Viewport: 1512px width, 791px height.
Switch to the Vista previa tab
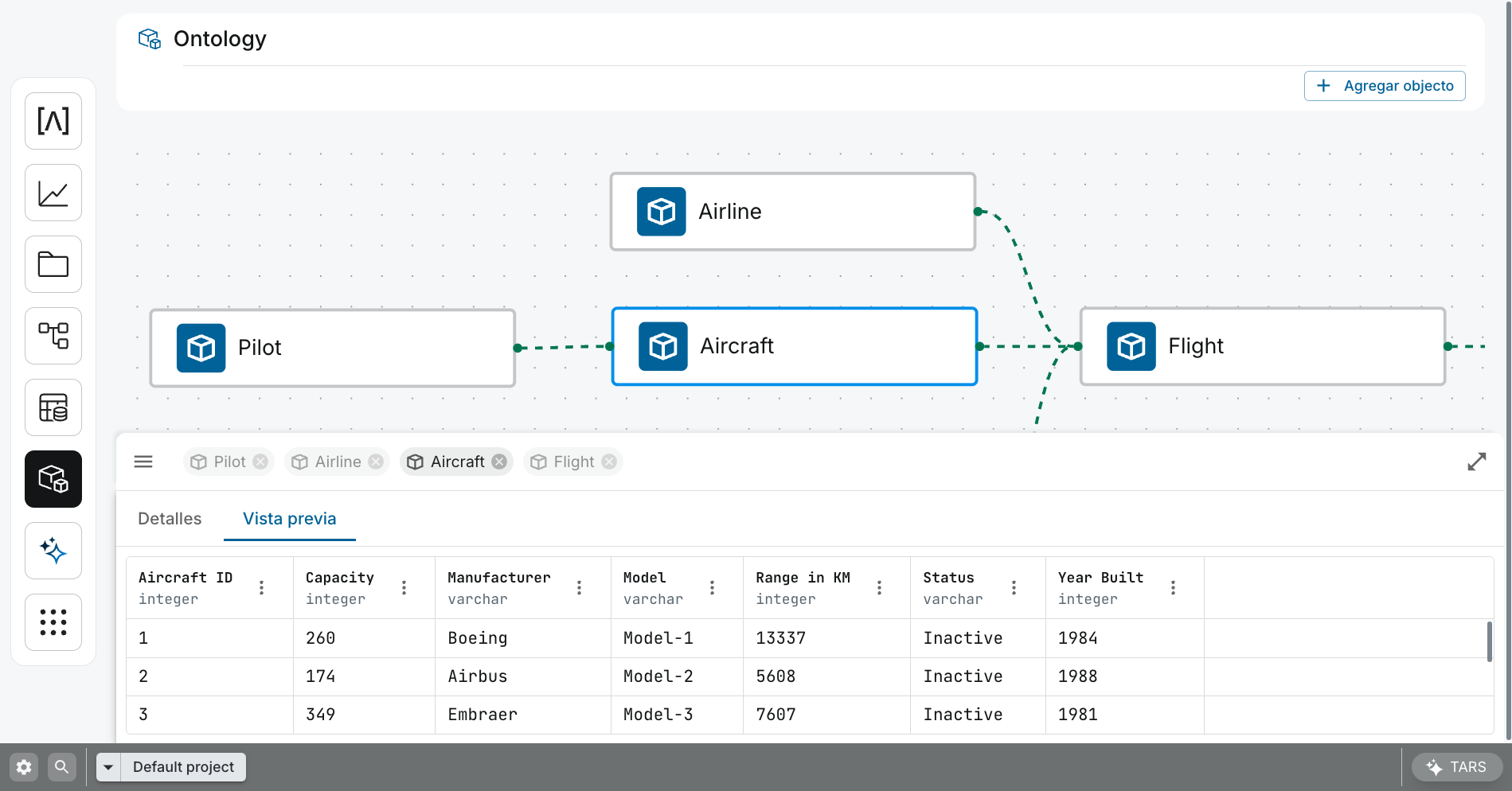[x=290, y=519]
